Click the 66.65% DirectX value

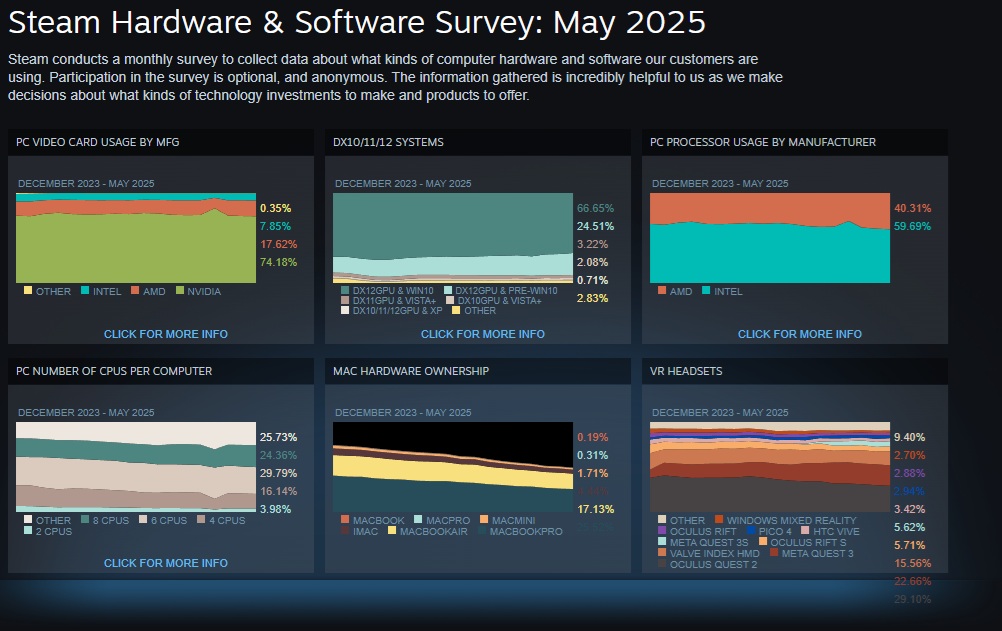click(595, 208)
